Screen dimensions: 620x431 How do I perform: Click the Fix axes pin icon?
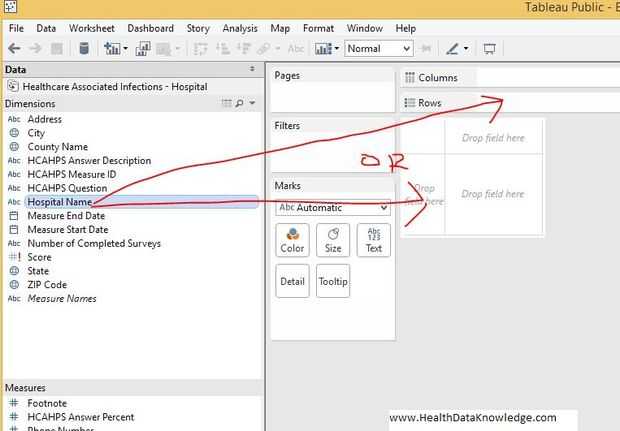click(x=426, y=49)
